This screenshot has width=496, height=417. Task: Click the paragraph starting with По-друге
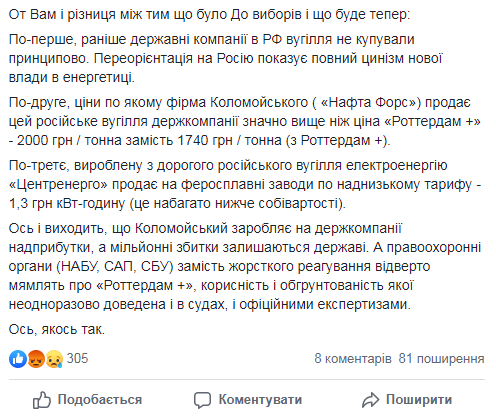pos(245,121)
